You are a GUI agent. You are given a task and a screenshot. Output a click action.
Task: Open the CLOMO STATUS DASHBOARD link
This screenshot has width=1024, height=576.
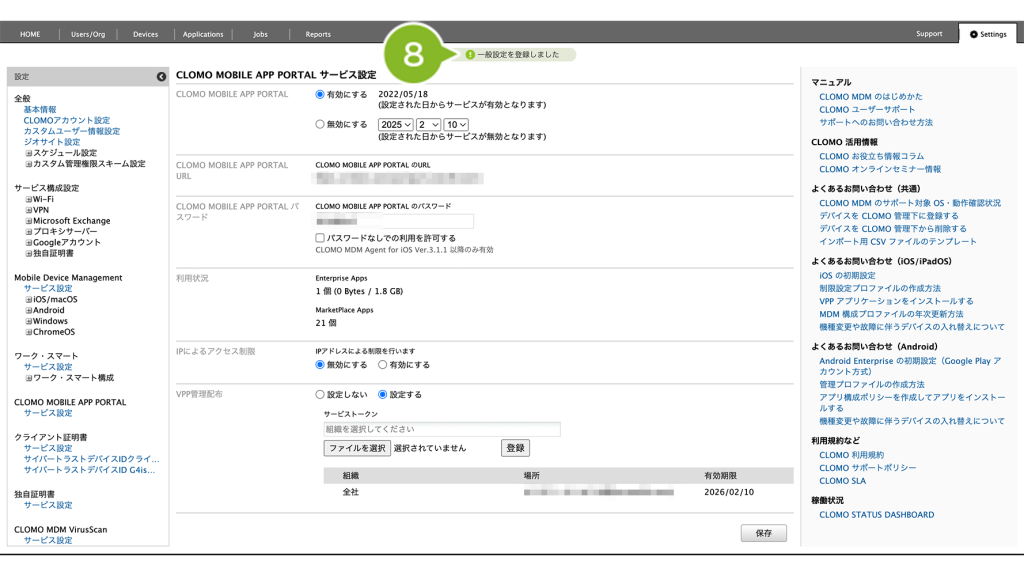876,515
